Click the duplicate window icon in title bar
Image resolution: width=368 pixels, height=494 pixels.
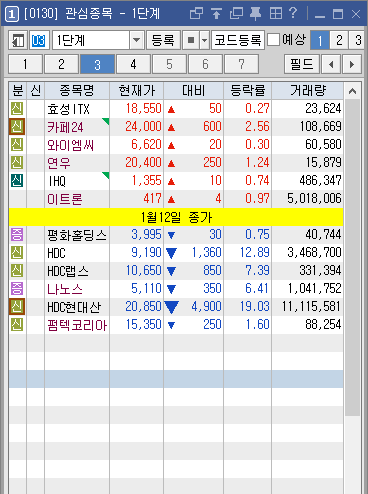pos(236,14)
